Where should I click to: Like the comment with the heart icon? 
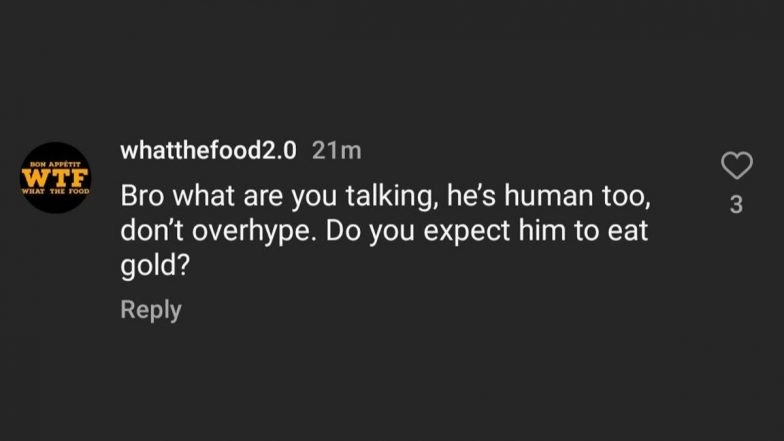click(x=736, y=166)
